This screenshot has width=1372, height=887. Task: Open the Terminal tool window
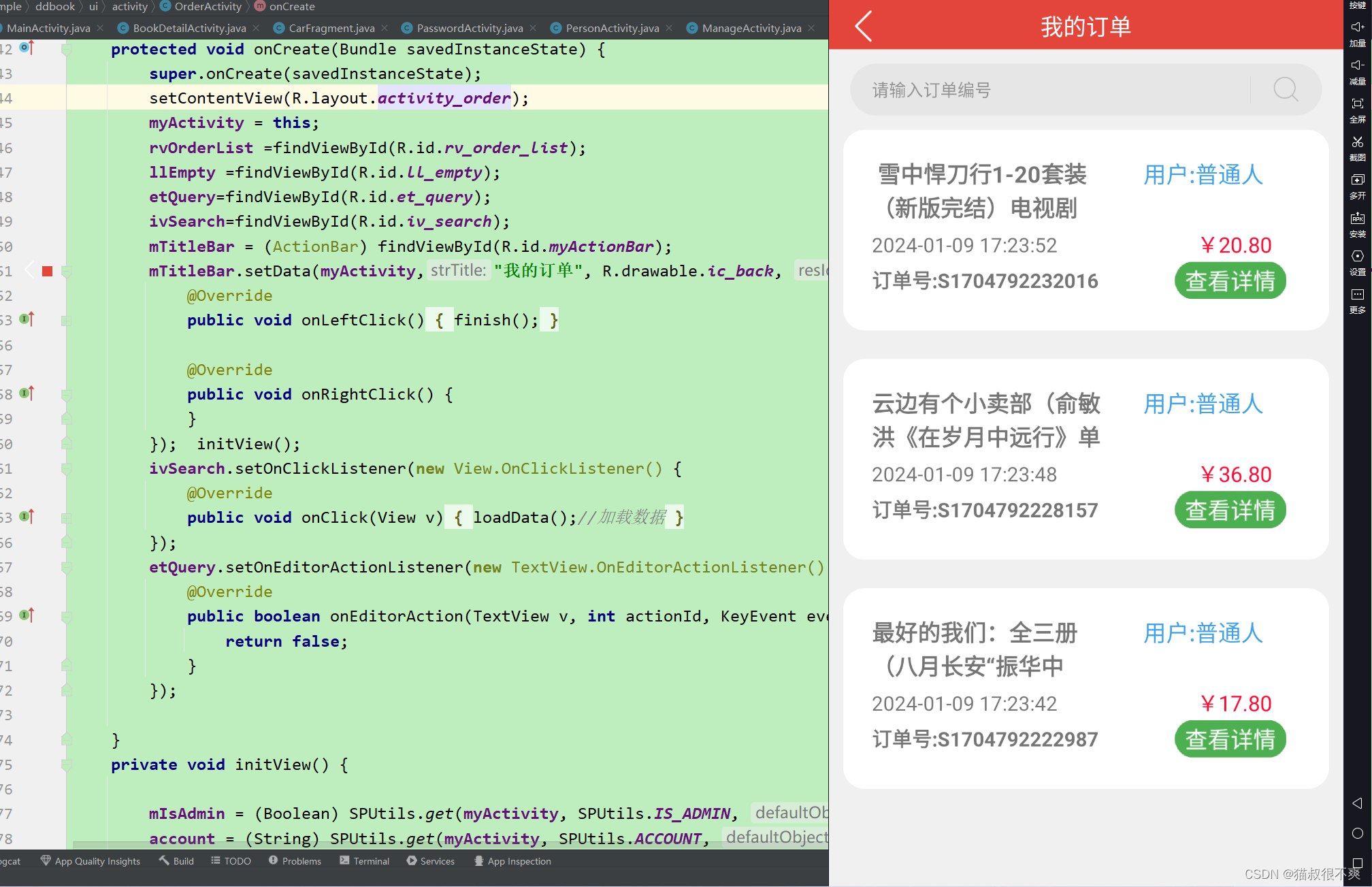pos(364,861)
